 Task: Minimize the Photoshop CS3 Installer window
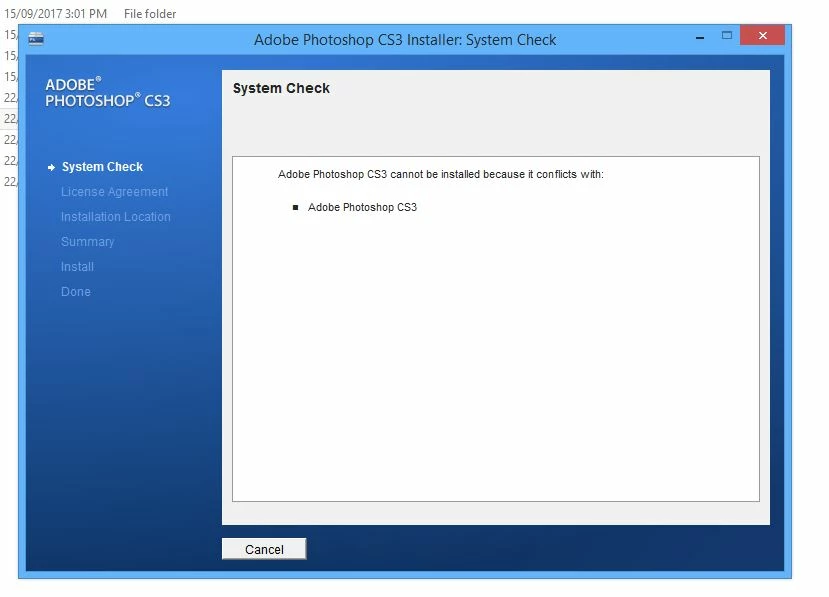[x=699, y=37]
